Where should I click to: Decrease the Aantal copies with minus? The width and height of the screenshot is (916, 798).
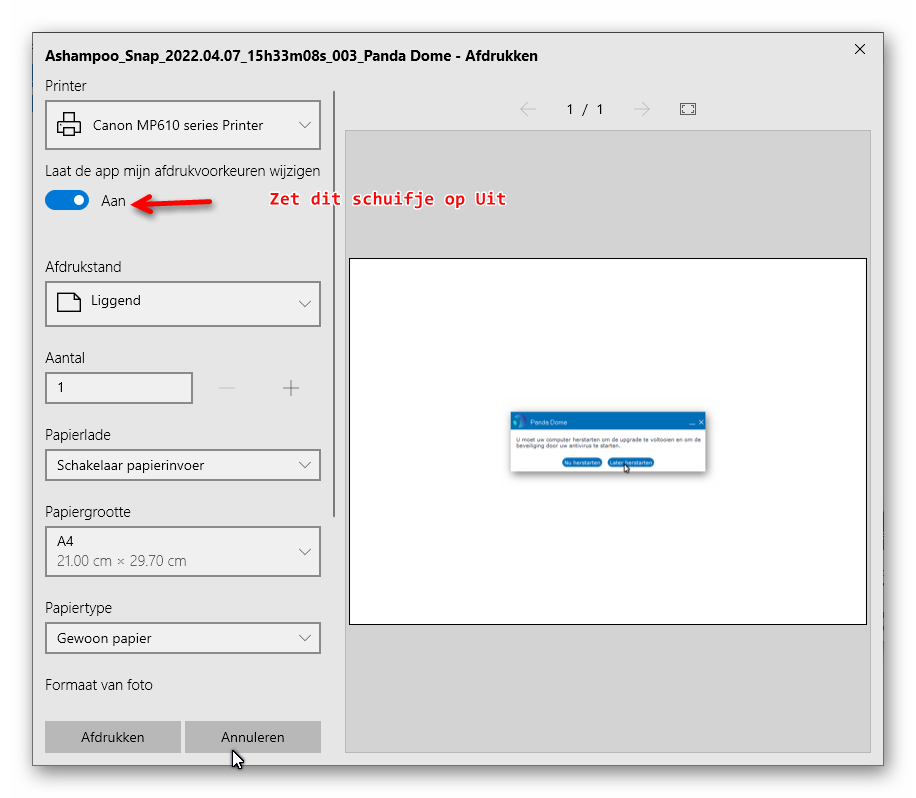(x=227, y=388)
